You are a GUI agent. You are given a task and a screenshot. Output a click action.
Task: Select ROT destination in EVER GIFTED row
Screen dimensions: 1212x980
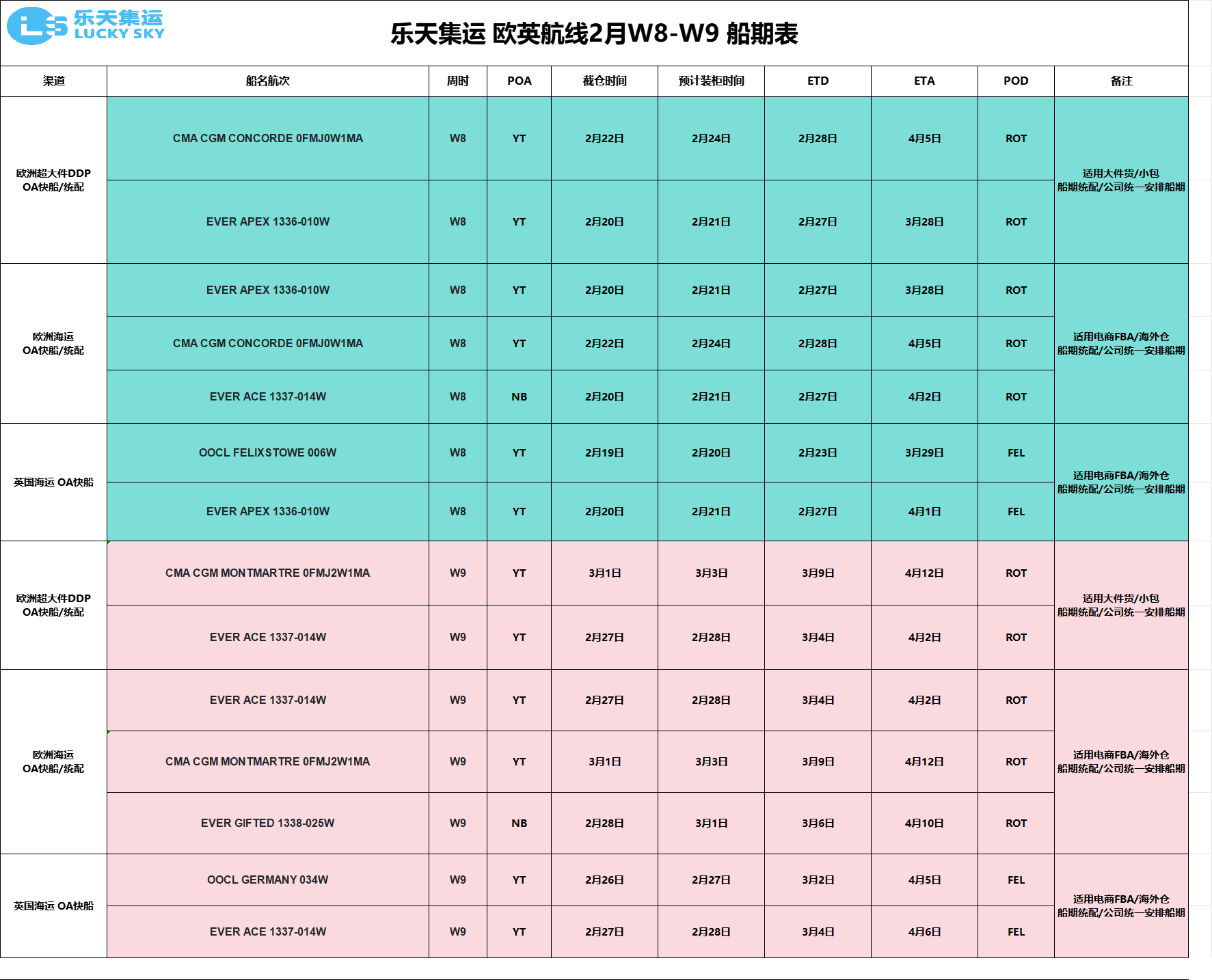(x=1016, y=824)
